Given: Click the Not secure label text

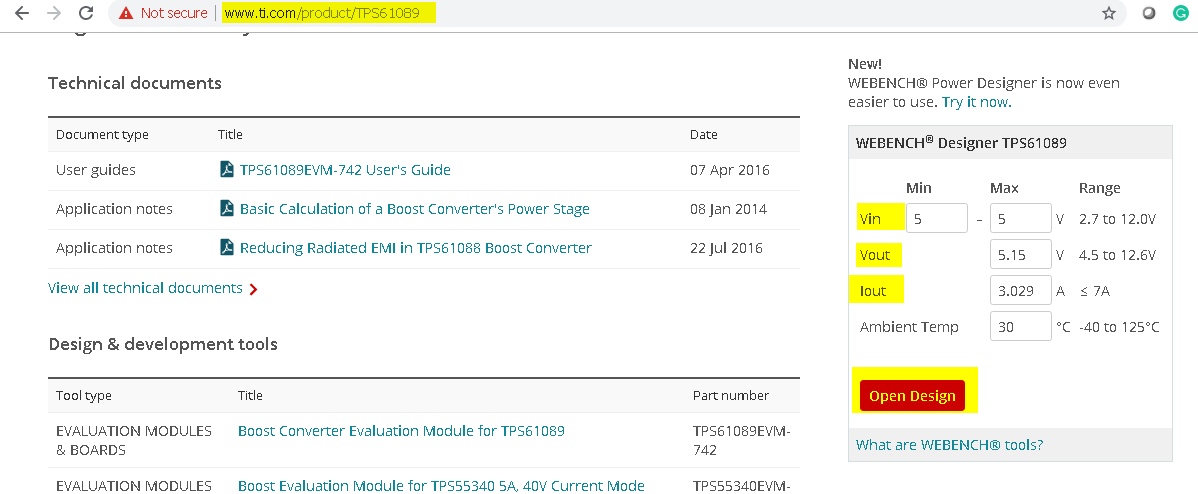Looking at the screenshot, I should coord(173,13).
